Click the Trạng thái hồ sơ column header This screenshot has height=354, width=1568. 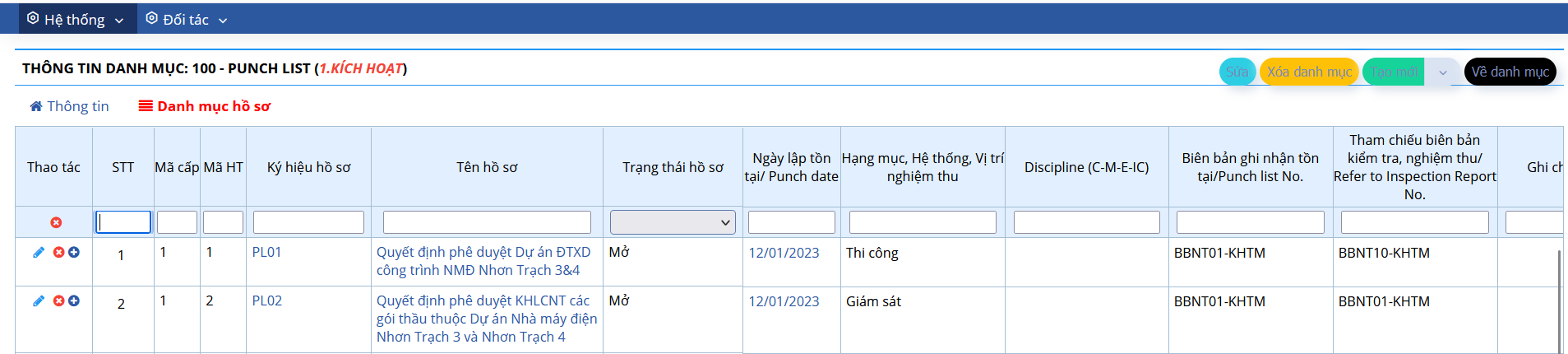pyautogui.click(x=673, y=167)
